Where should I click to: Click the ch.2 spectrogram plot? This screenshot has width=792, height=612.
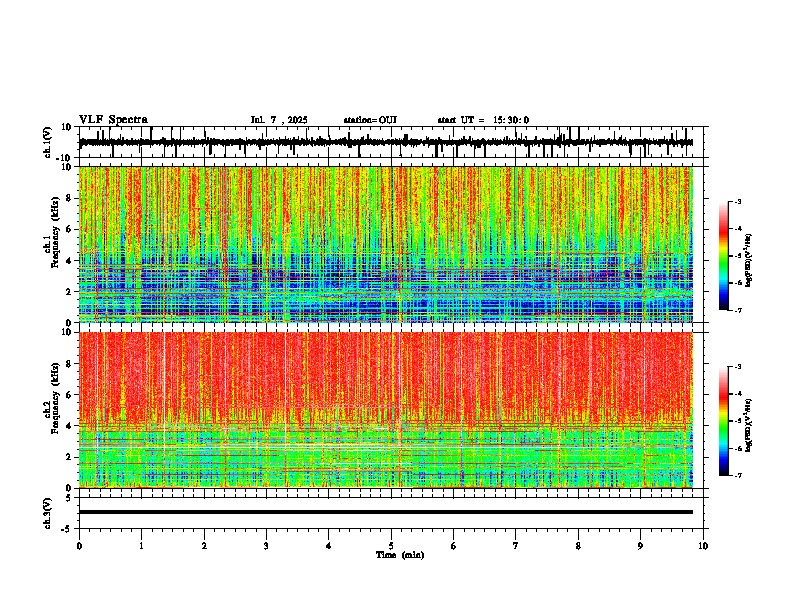coord(386,410)
